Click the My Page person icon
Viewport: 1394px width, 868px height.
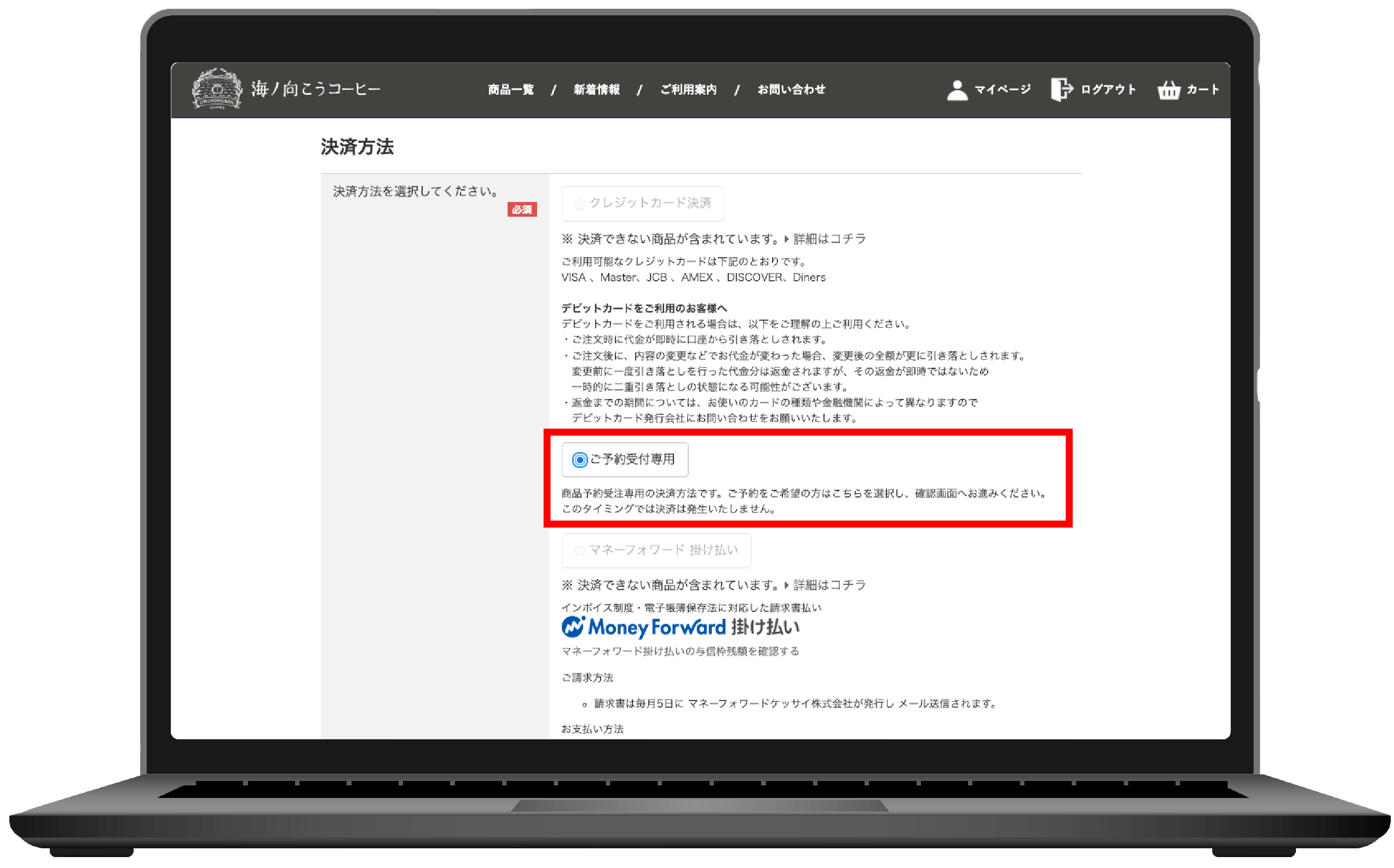pyautogui.click(x=957, y=90)
